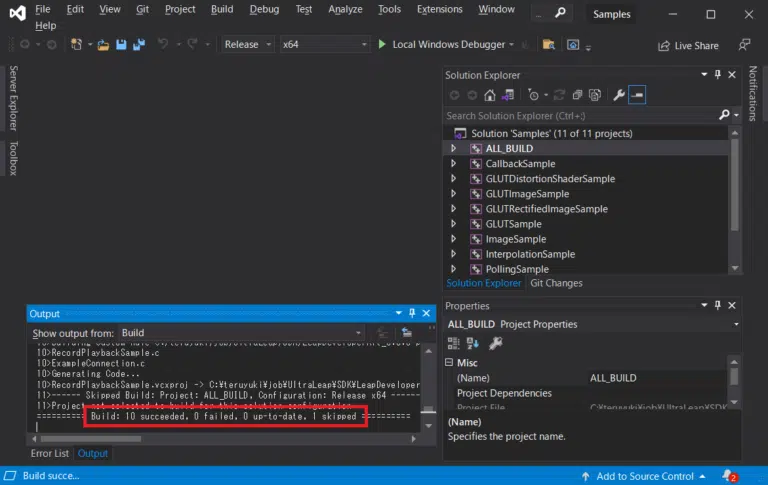Open the Release configuration dropdown

(247, 44)
